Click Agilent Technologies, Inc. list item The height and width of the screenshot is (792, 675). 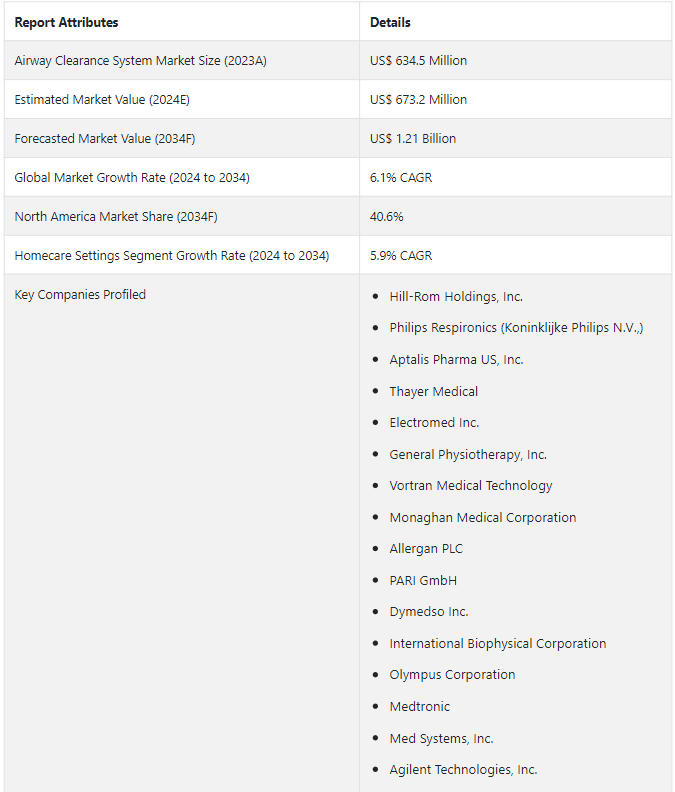(x=463, y=770)
